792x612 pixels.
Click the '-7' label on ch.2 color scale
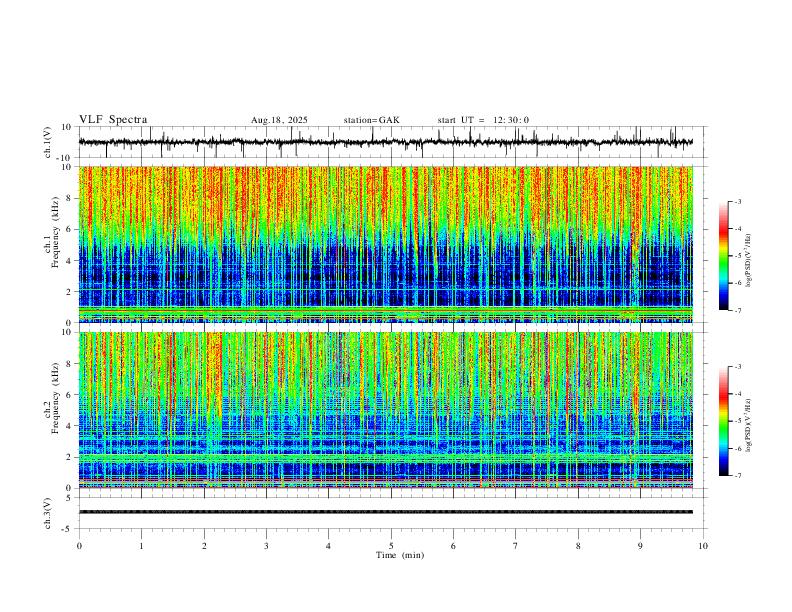coord(738,476)
